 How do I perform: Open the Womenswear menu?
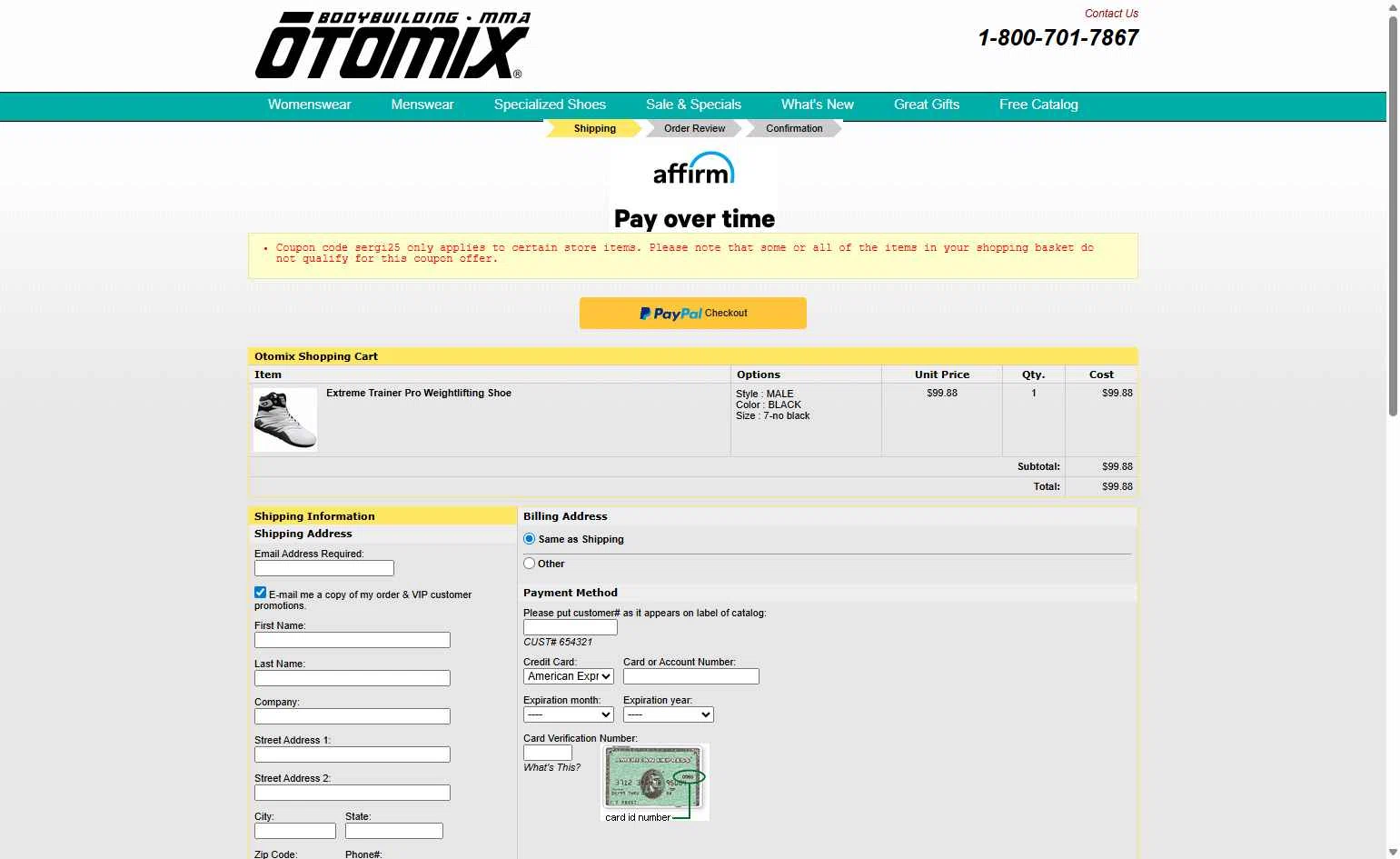click(x=310, y=105)
